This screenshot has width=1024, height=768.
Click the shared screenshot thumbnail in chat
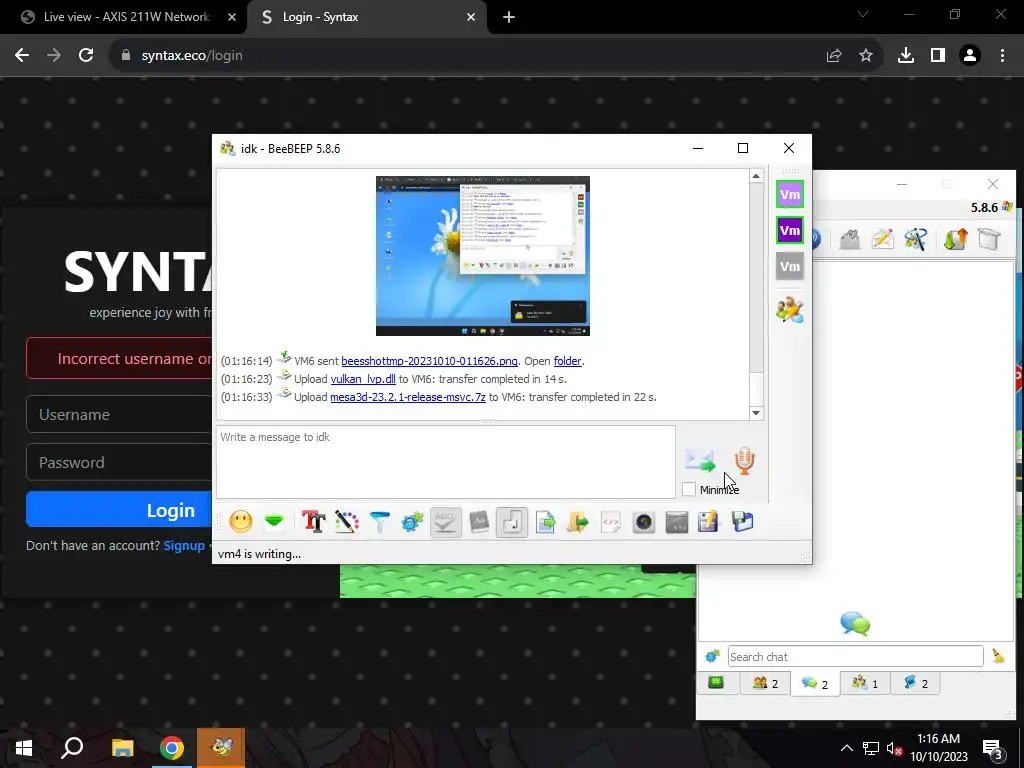tap(483, 256)
